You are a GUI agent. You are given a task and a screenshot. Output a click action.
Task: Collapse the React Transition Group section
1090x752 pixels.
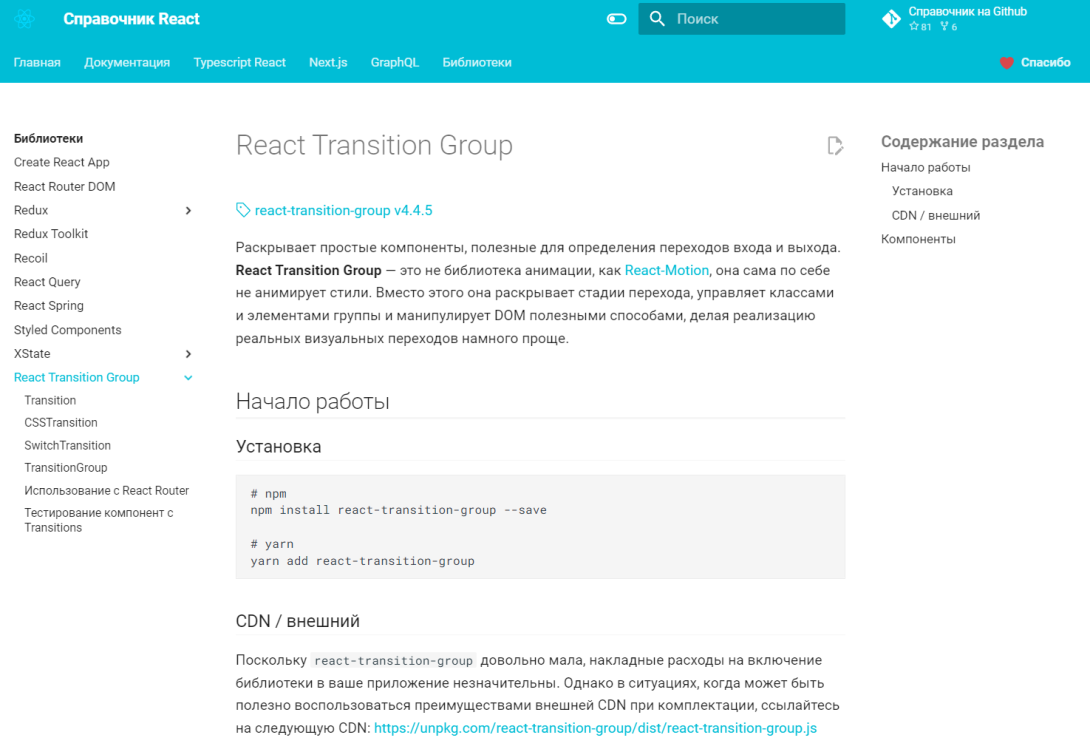(x=188, y=377)
